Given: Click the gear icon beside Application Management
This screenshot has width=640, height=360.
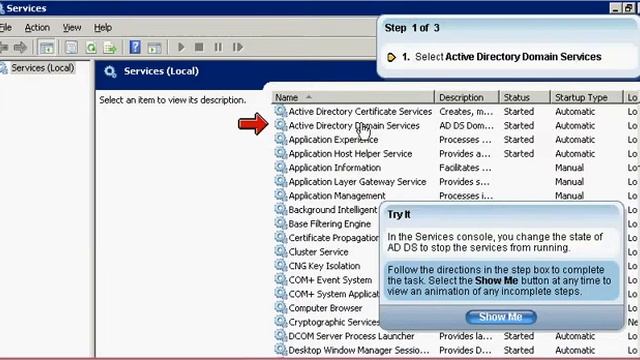Looking at the screenshot, I should [x=280, y=196].
